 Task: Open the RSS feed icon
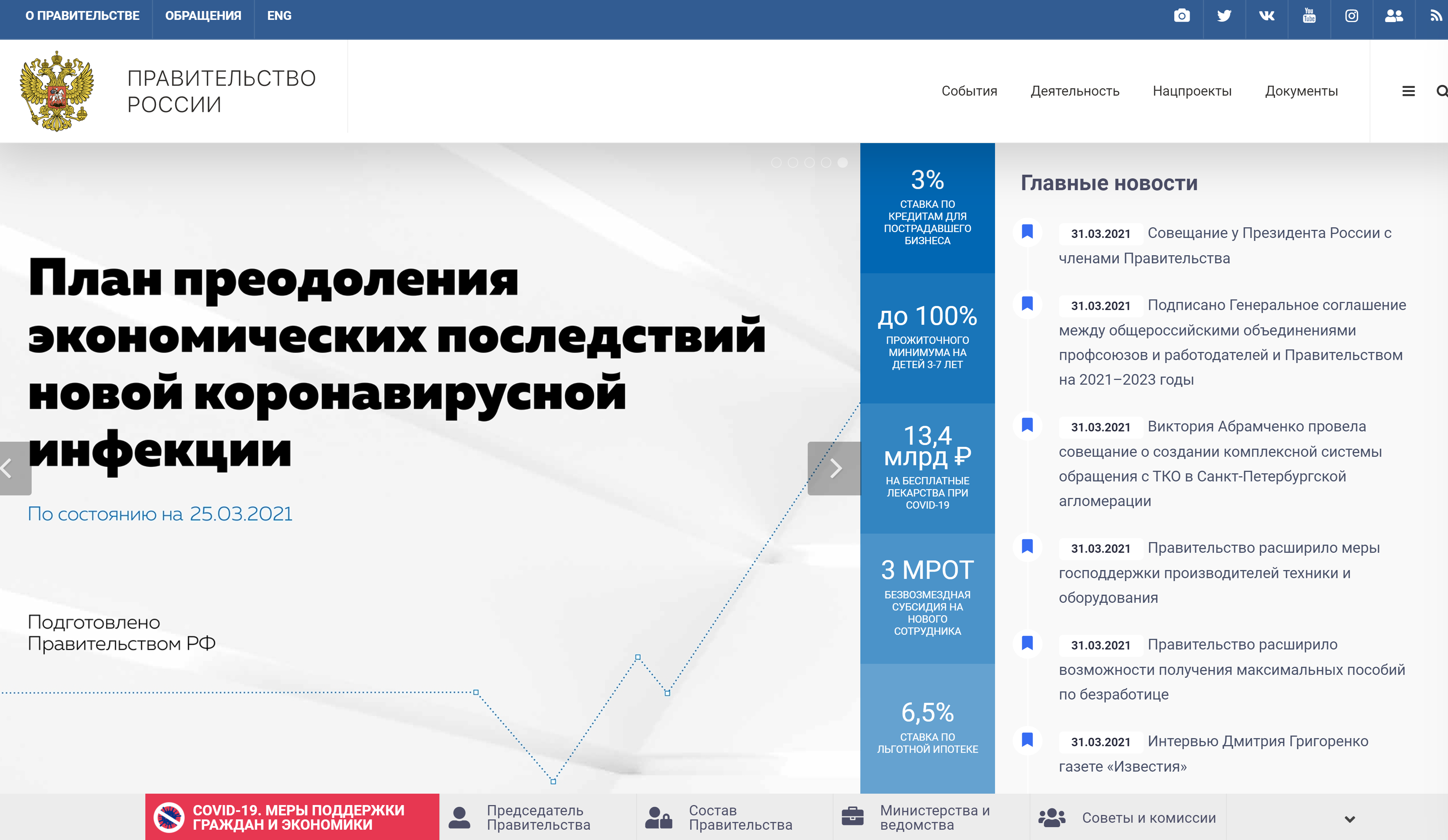1436,15
